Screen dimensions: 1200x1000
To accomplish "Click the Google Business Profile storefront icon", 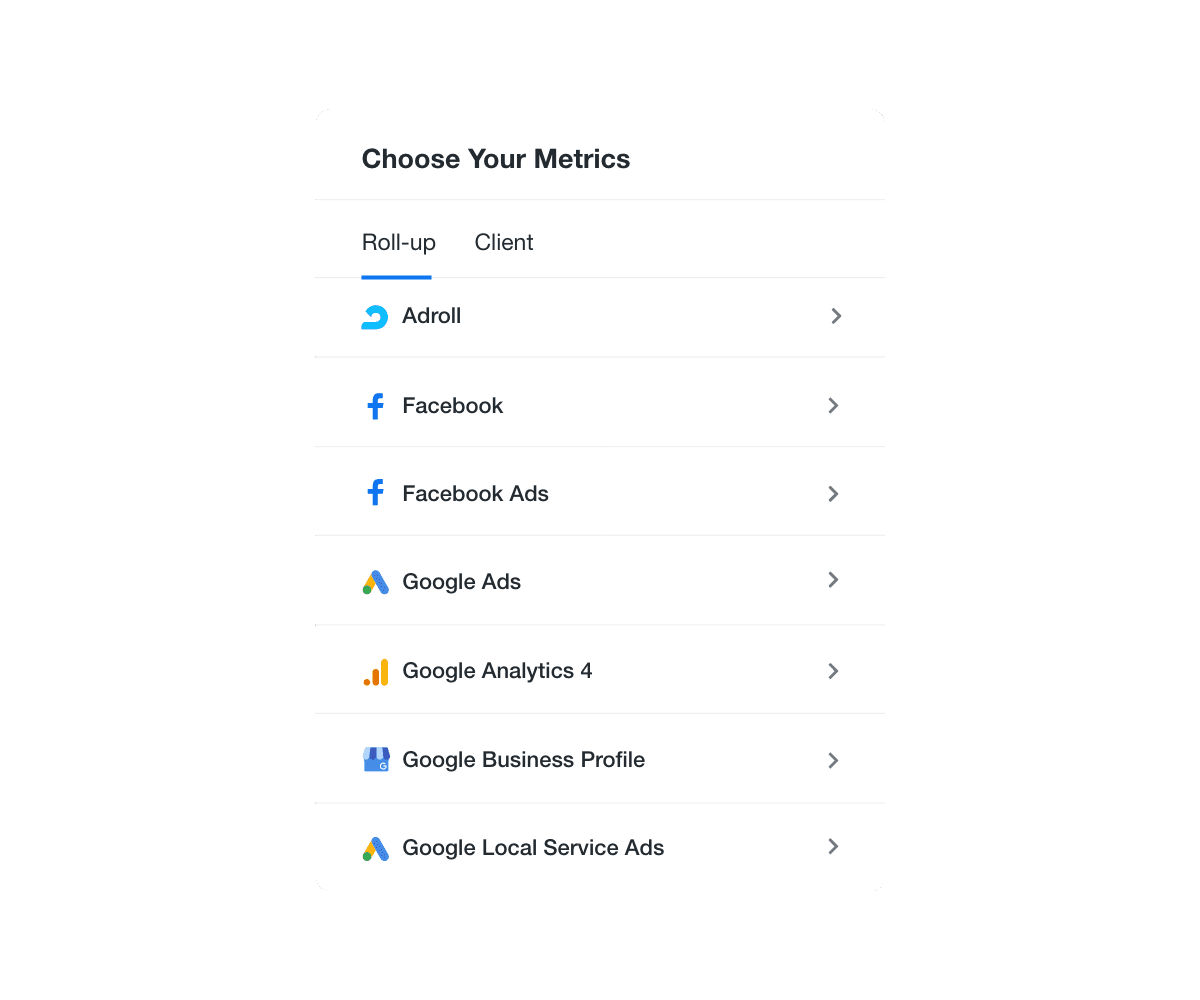I will click(375, 760).
